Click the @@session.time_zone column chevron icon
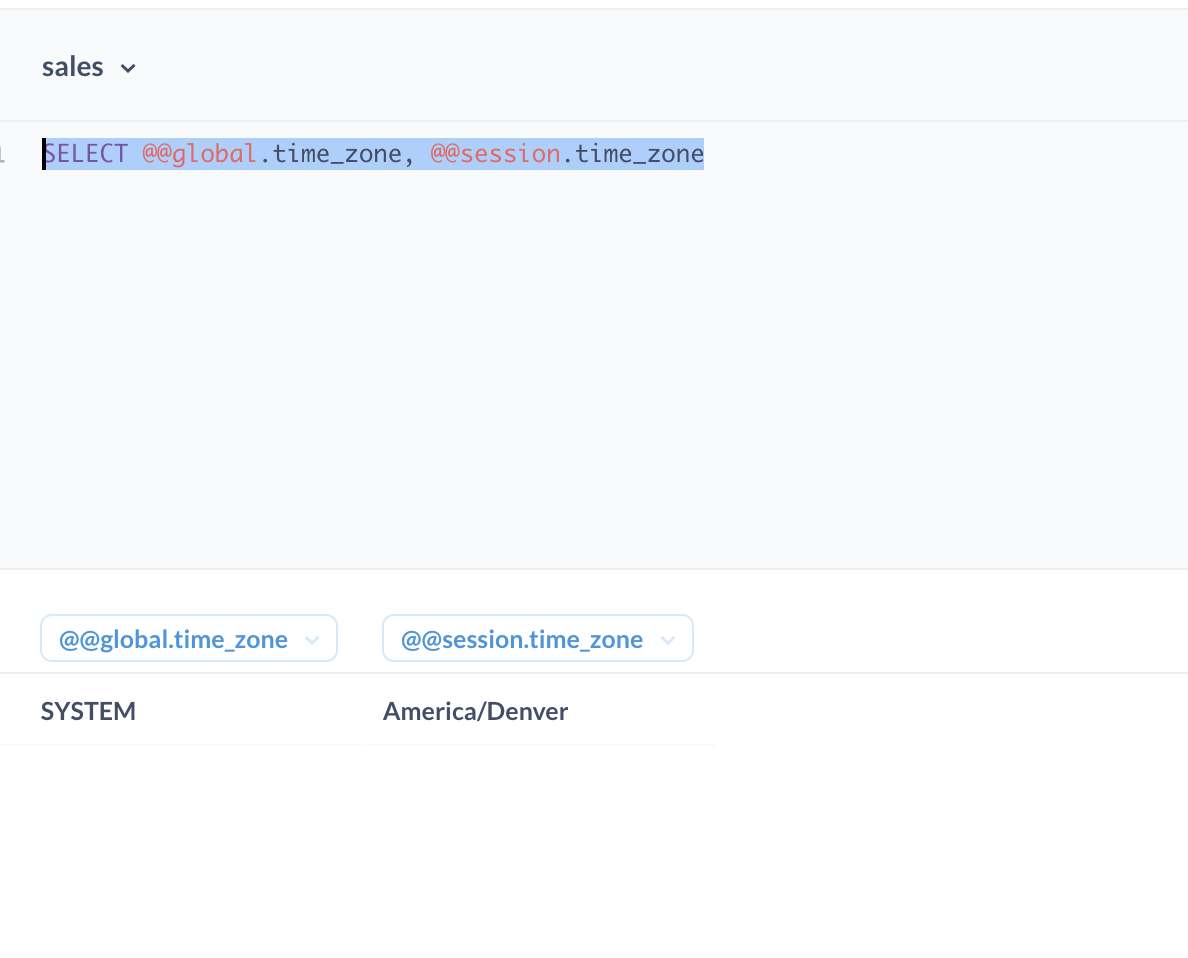 click(x=668, y=638)
